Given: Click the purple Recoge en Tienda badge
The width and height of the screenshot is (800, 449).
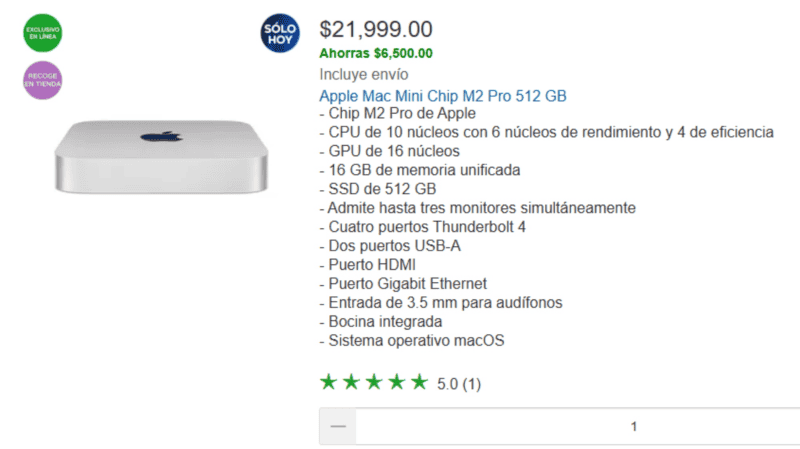Looking at the screenshot, I should (42, 81).
